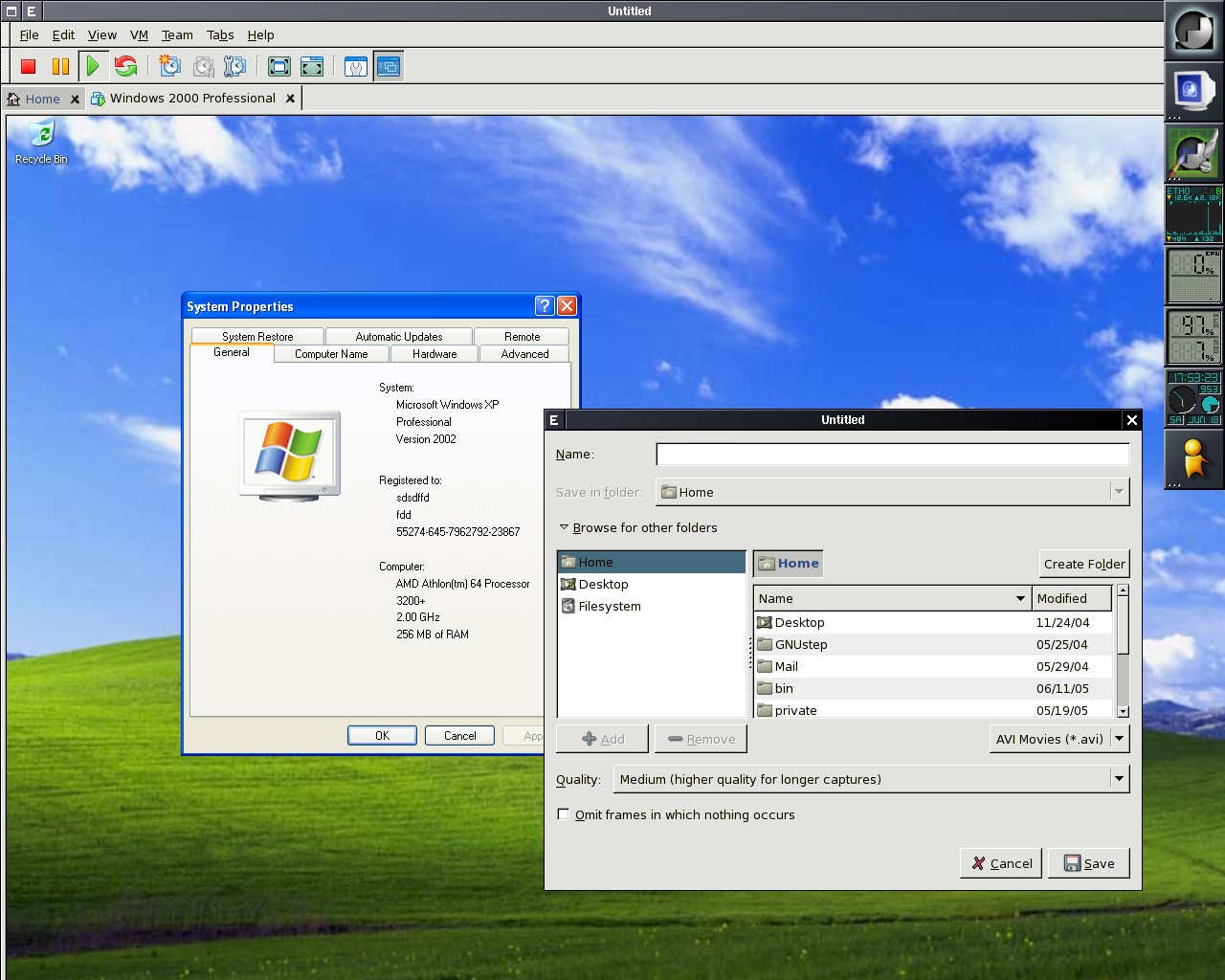The image size is (1225, 980).
Task: Select Filesystem in the shortcuts list
Action: pos(652,606)
